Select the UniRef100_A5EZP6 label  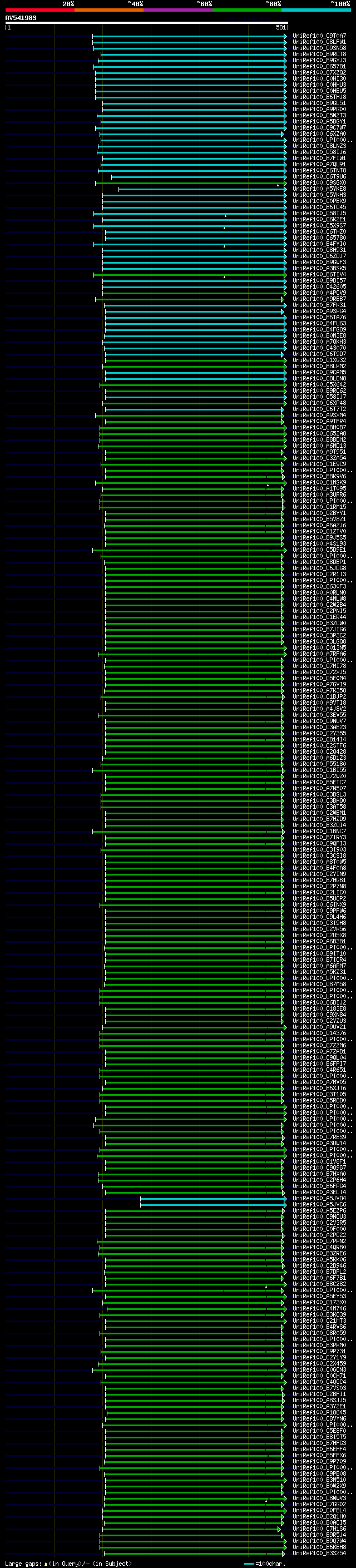coord(319,1210)
